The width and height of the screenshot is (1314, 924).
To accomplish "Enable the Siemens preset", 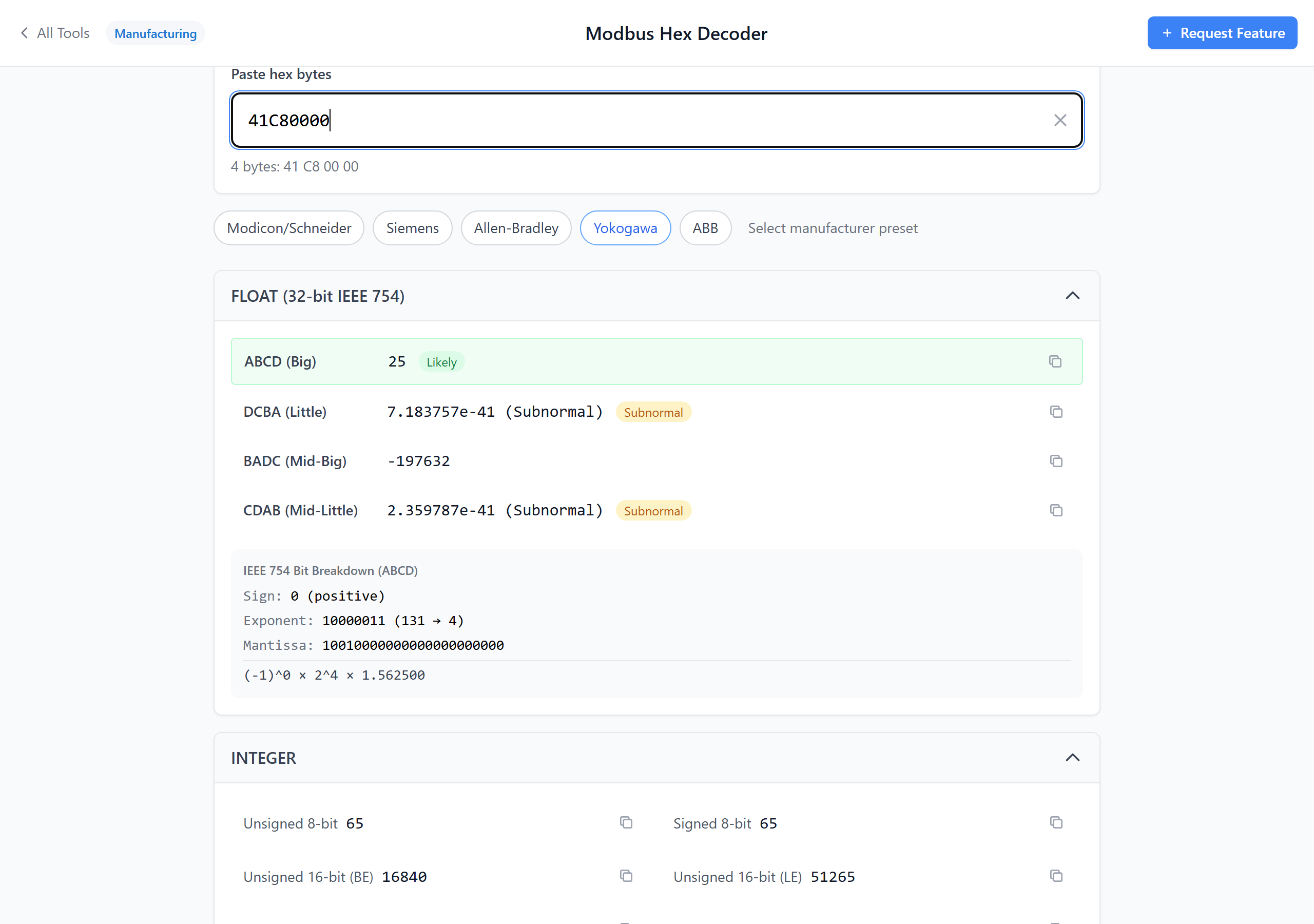I will point(412,228).
